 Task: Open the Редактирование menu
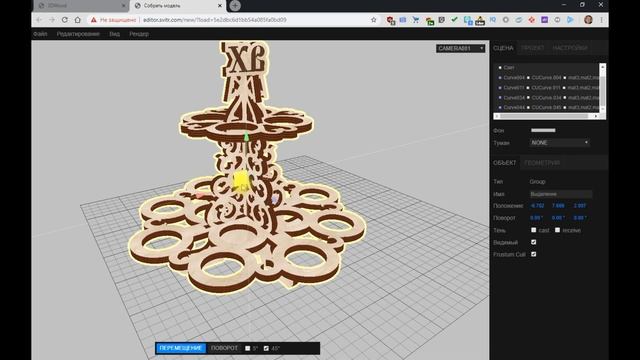(x=78, y=34)
